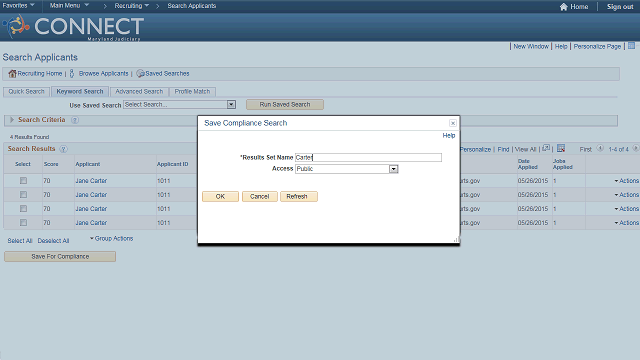This screenshot has height=360, width=640.
Task: Open the Recruiting breadcrumb dropdown
Action: [131, 6]
